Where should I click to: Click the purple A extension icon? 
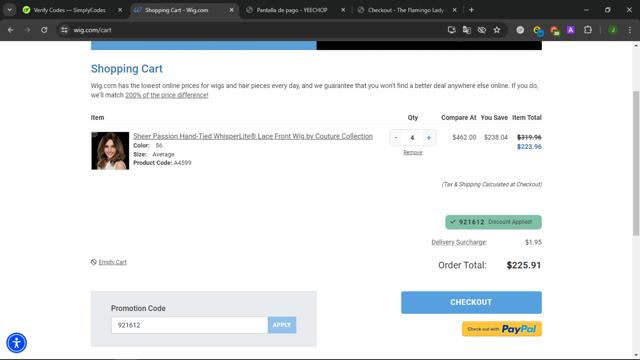[x=571, y=30]
